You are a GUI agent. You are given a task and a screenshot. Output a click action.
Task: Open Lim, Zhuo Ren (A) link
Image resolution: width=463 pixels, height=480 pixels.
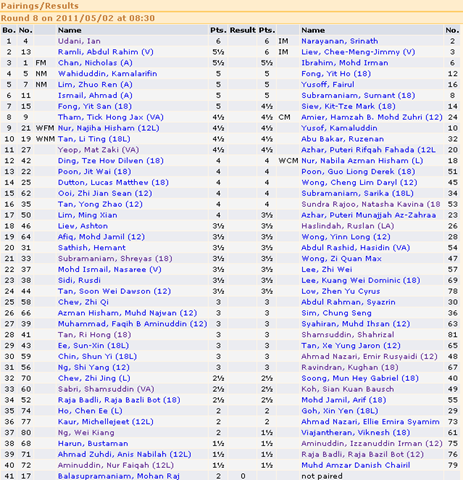[95, 85]
